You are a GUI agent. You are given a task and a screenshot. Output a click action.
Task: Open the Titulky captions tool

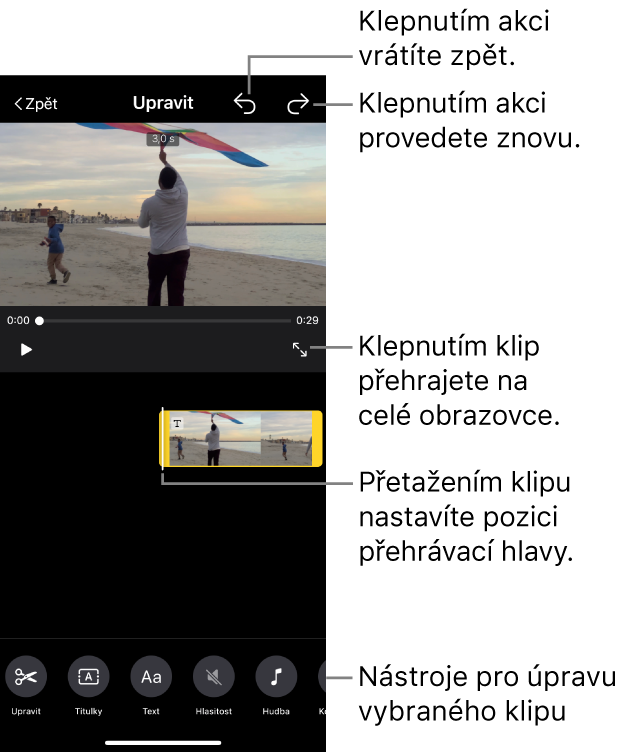pyautogui.click(x=88, y=677)
